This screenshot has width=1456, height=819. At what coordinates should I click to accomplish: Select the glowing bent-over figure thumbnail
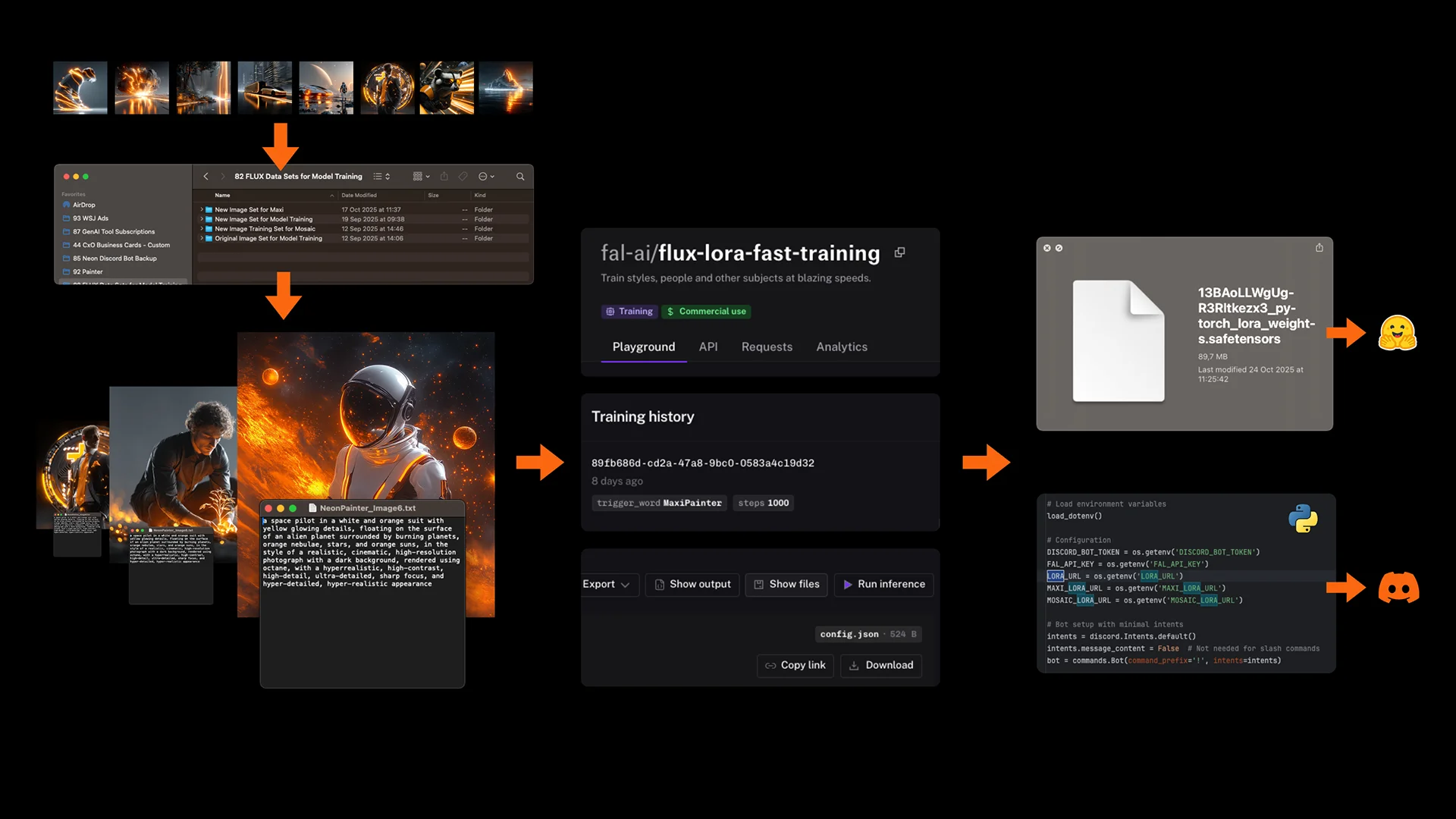[x=80, y=88]
